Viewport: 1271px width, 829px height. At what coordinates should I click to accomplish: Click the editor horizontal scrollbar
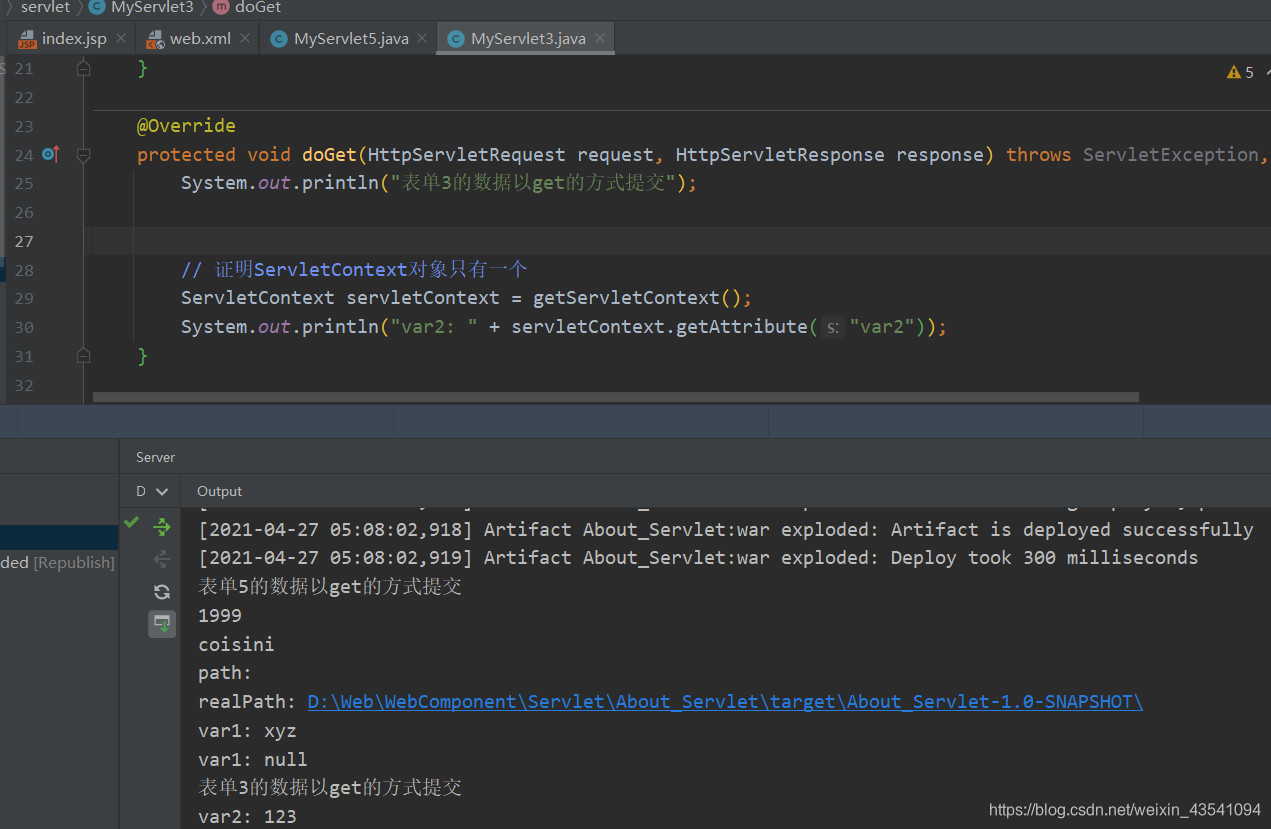616,397
